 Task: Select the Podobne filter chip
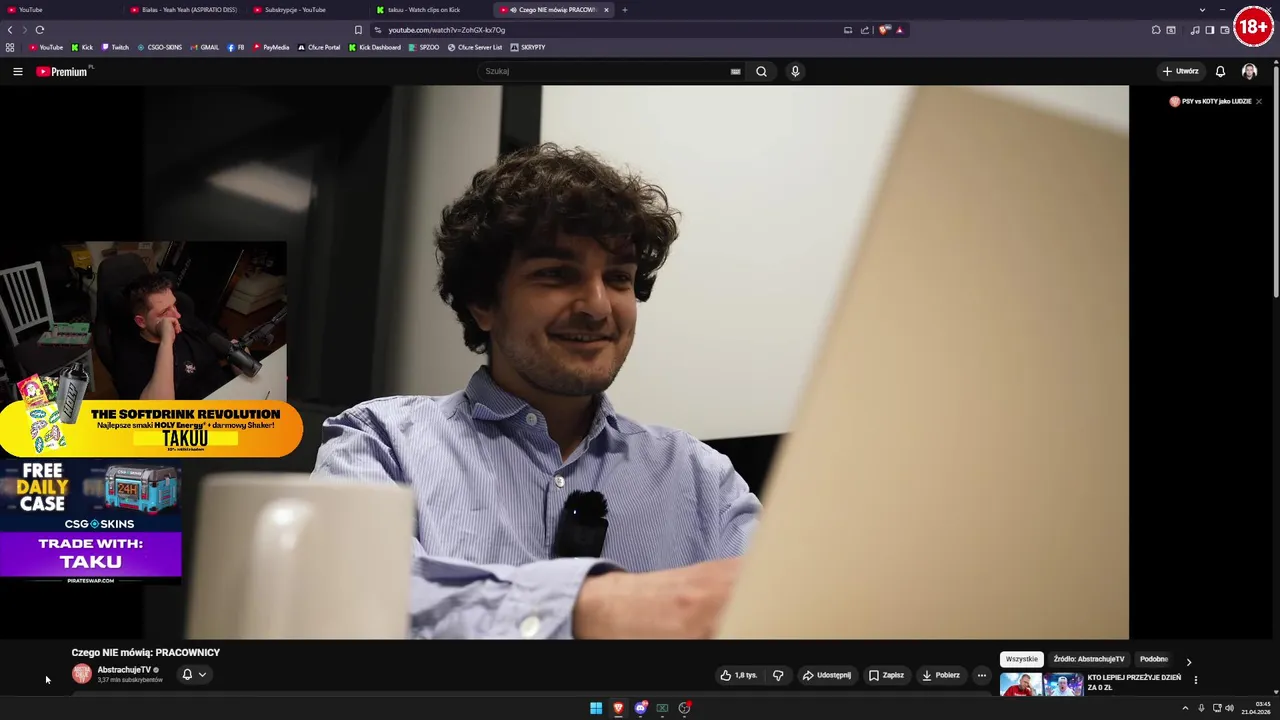click(x=1154, y=659)
